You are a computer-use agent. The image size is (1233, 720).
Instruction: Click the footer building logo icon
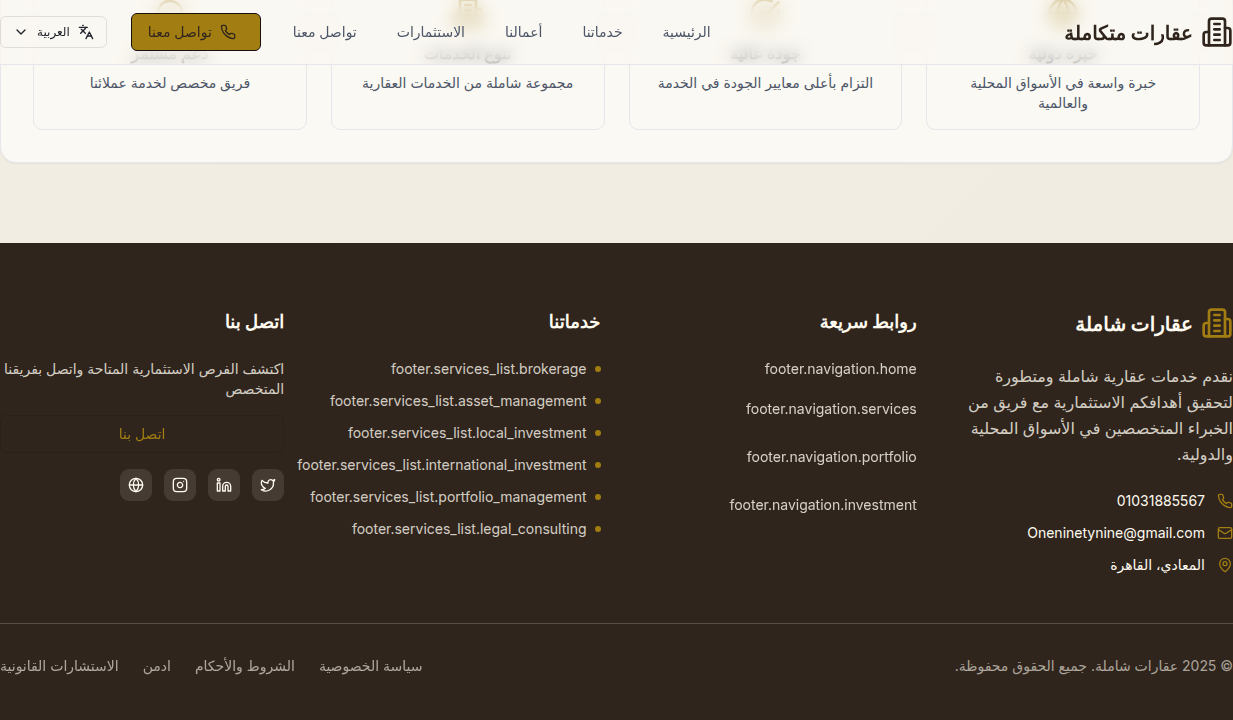pyautogui.click(x=1216, y=323)
